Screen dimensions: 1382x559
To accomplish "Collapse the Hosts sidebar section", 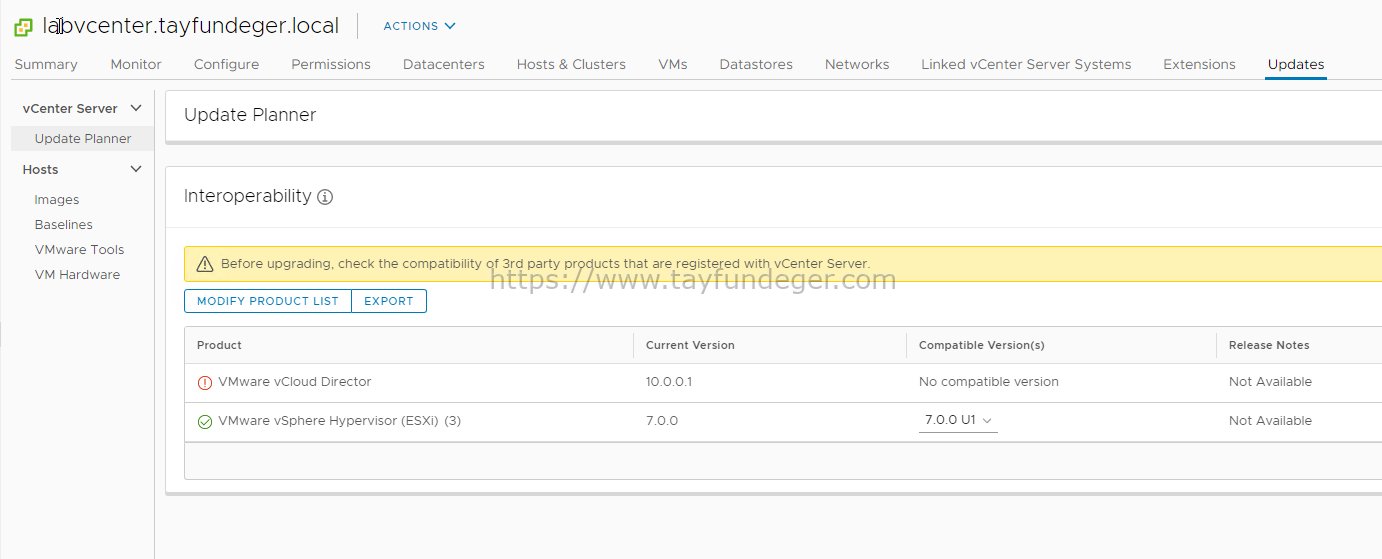I will coord(136,169).
